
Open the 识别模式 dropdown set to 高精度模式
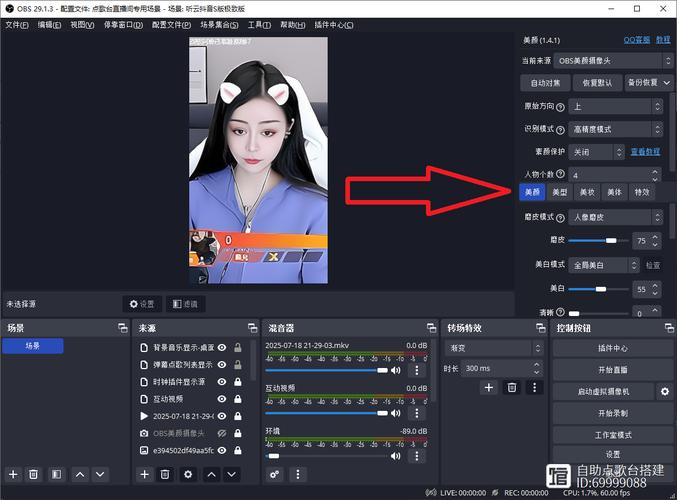[x=616, y=129]
